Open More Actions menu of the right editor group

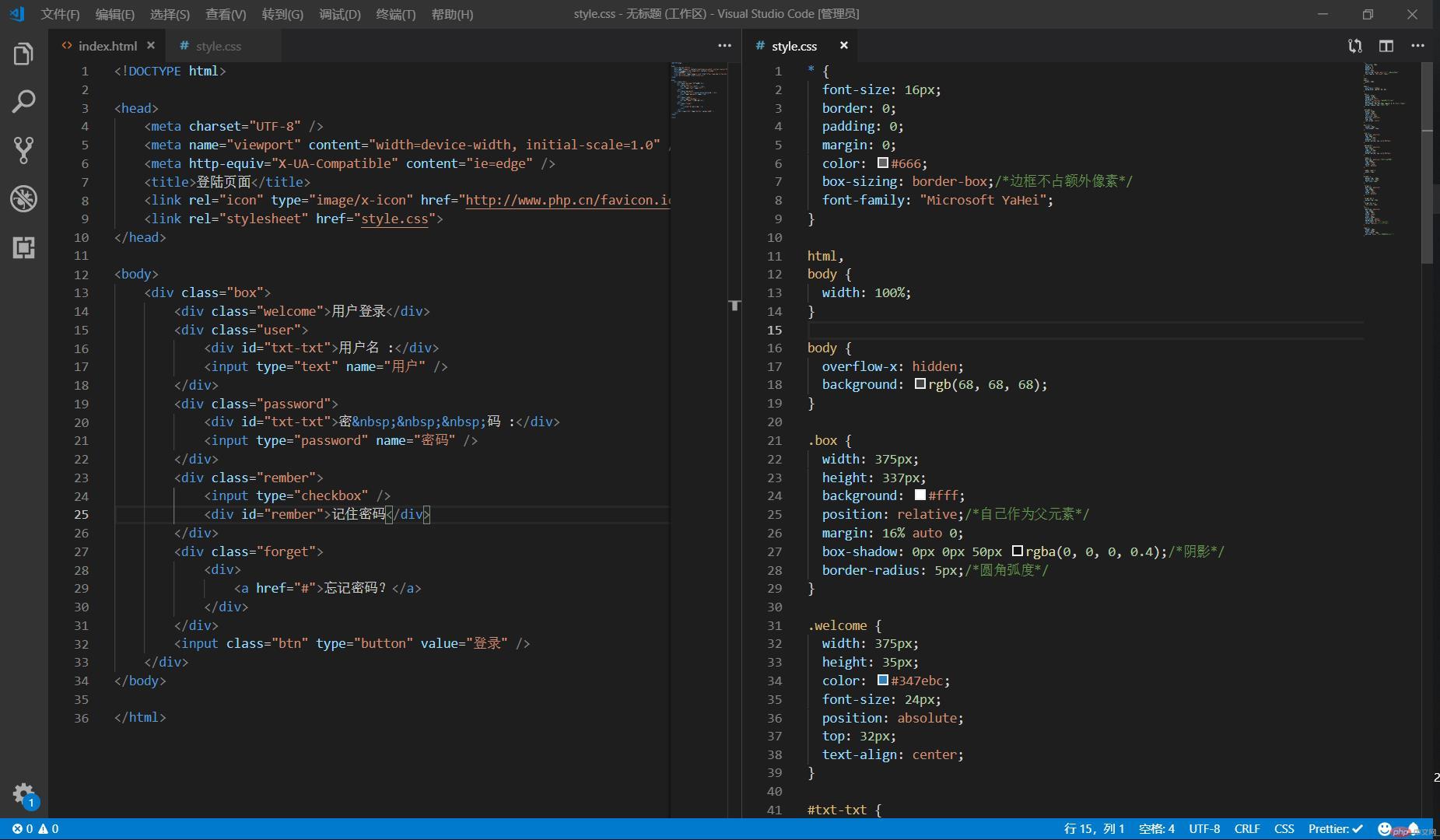click(1417, 46)
